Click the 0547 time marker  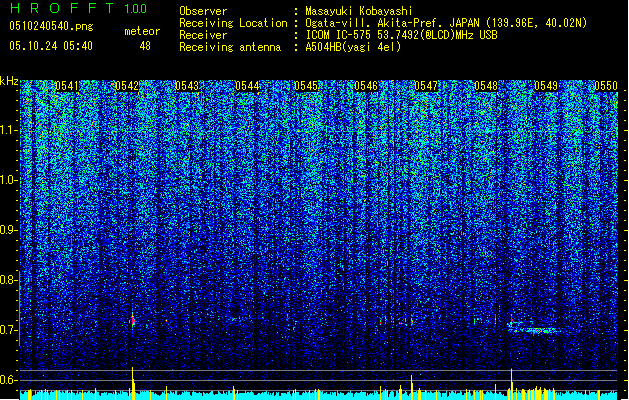click(426, 86)
